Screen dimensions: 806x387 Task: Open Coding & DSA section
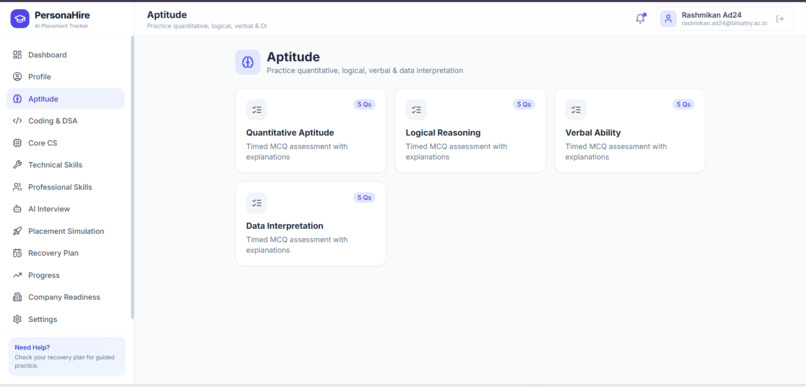coord(65,121)
